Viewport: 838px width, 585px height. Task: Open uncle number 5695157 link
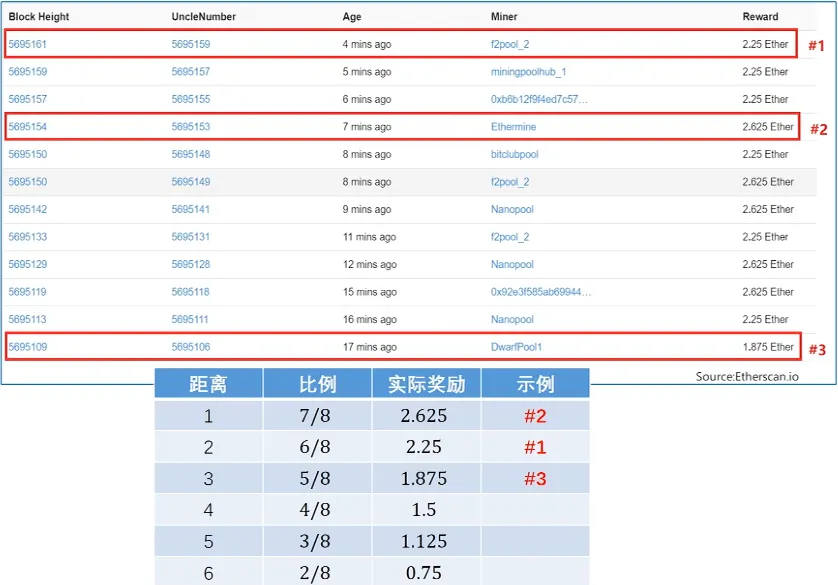(x=191, y=72)
